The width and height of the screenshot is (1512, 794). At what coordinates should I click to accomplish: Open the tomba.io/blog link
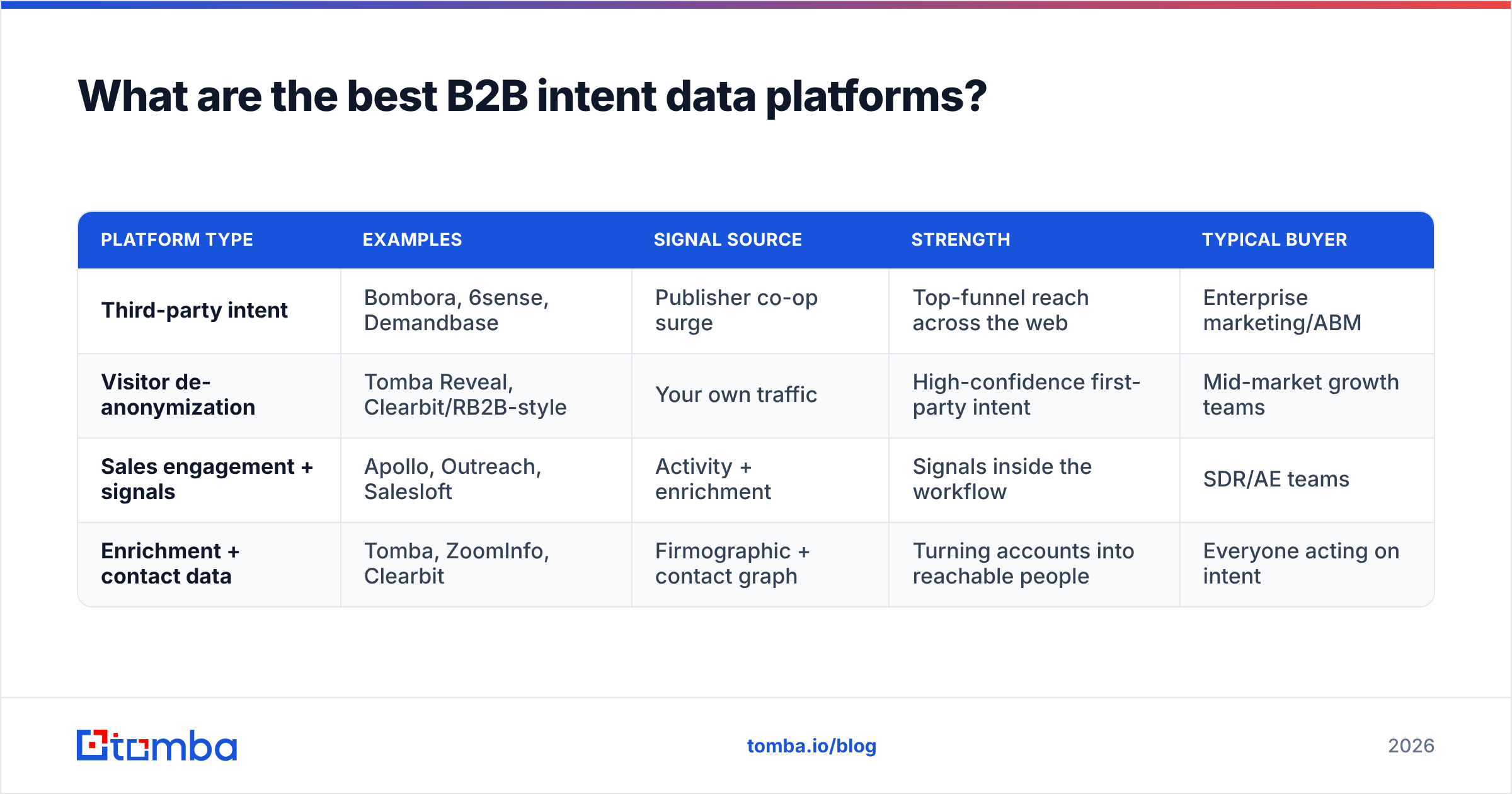[x=811, y=746]
